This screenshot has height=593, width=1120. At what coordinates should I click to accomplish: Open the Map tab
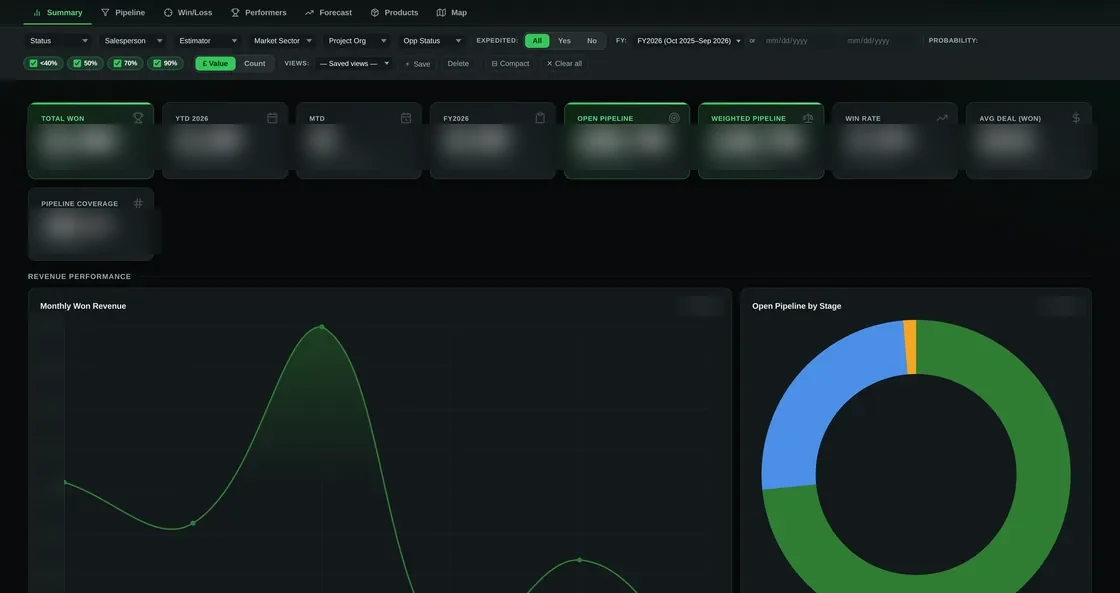click(451, 13)
